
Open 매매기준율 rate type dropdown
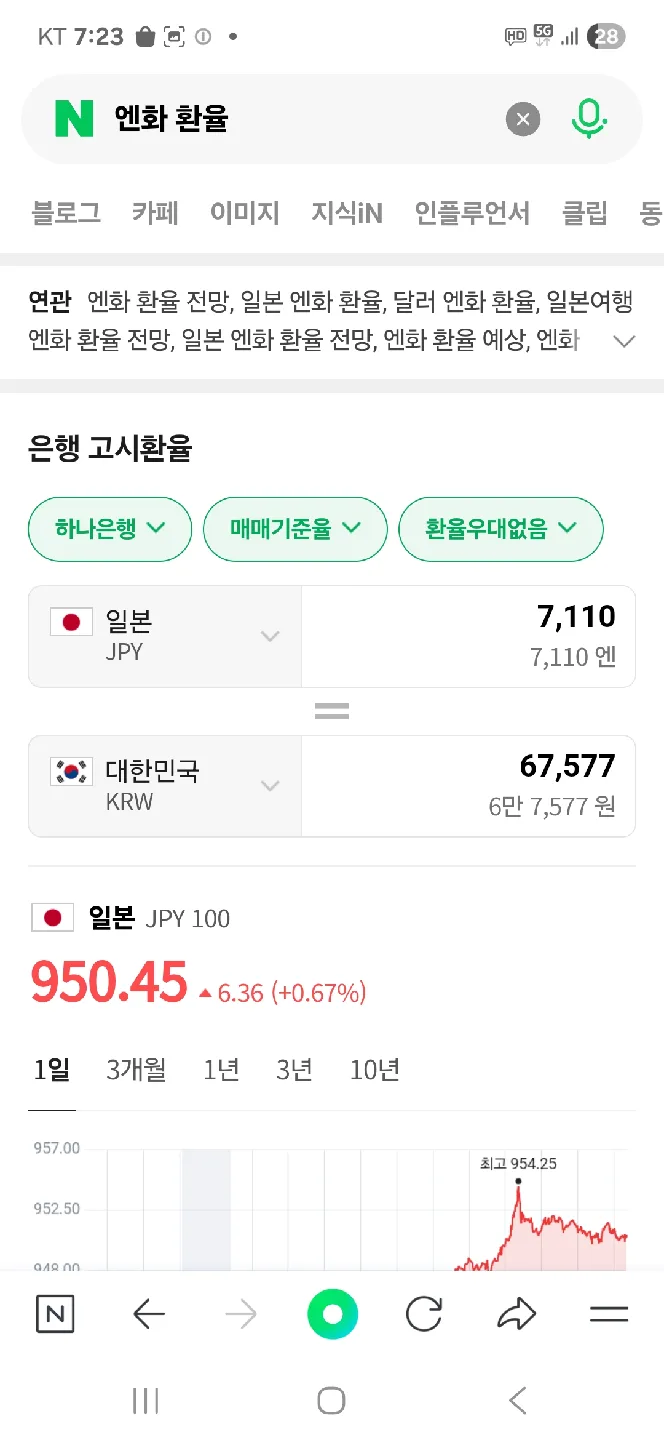(x=295, y=529)
